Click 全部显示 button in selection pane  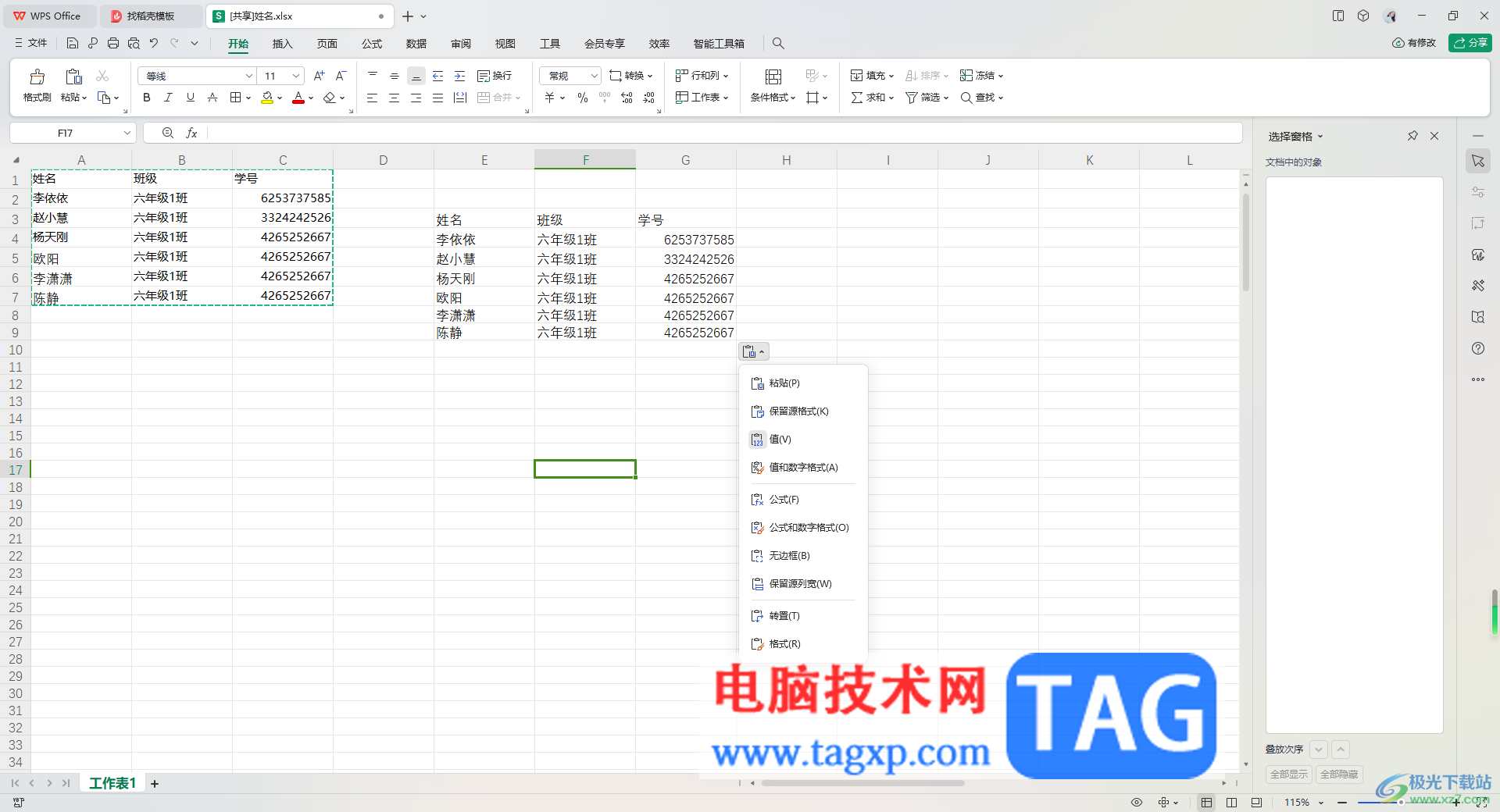click(x=1289, y=775)
